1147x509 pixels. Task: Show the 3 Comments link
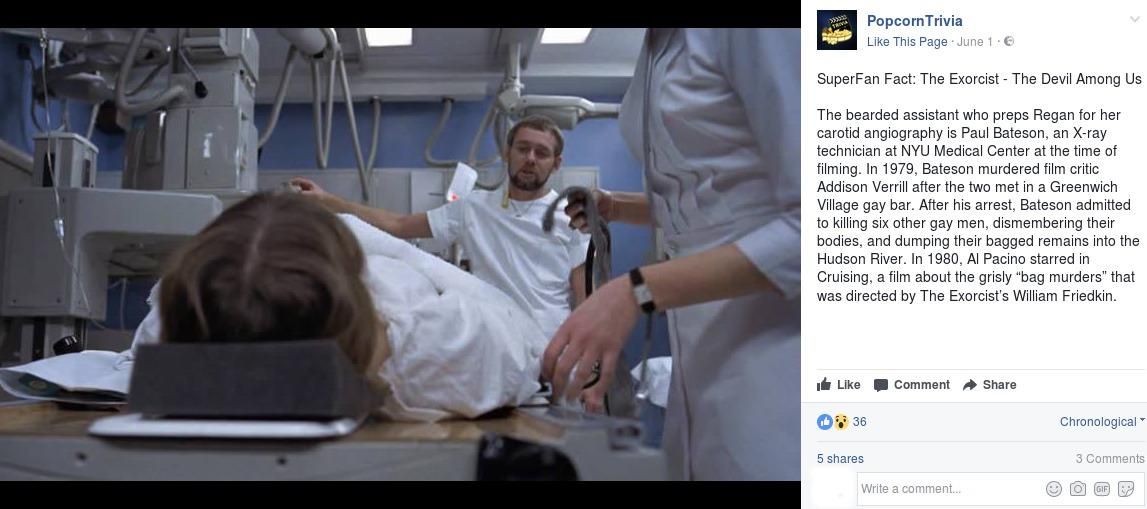click(1110, 459)
